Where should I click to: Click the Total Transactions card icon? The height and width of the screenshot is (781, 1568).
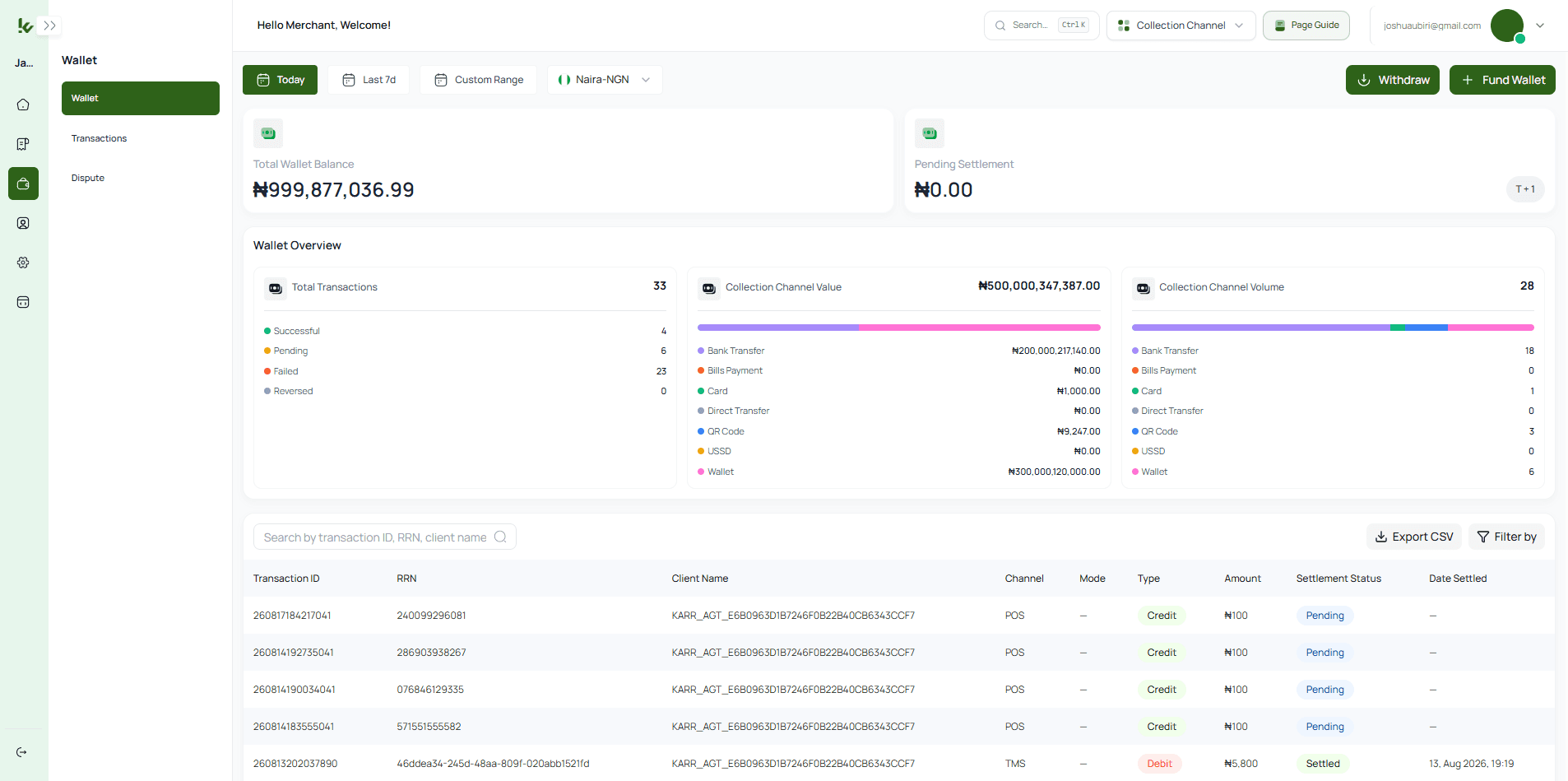276,289
